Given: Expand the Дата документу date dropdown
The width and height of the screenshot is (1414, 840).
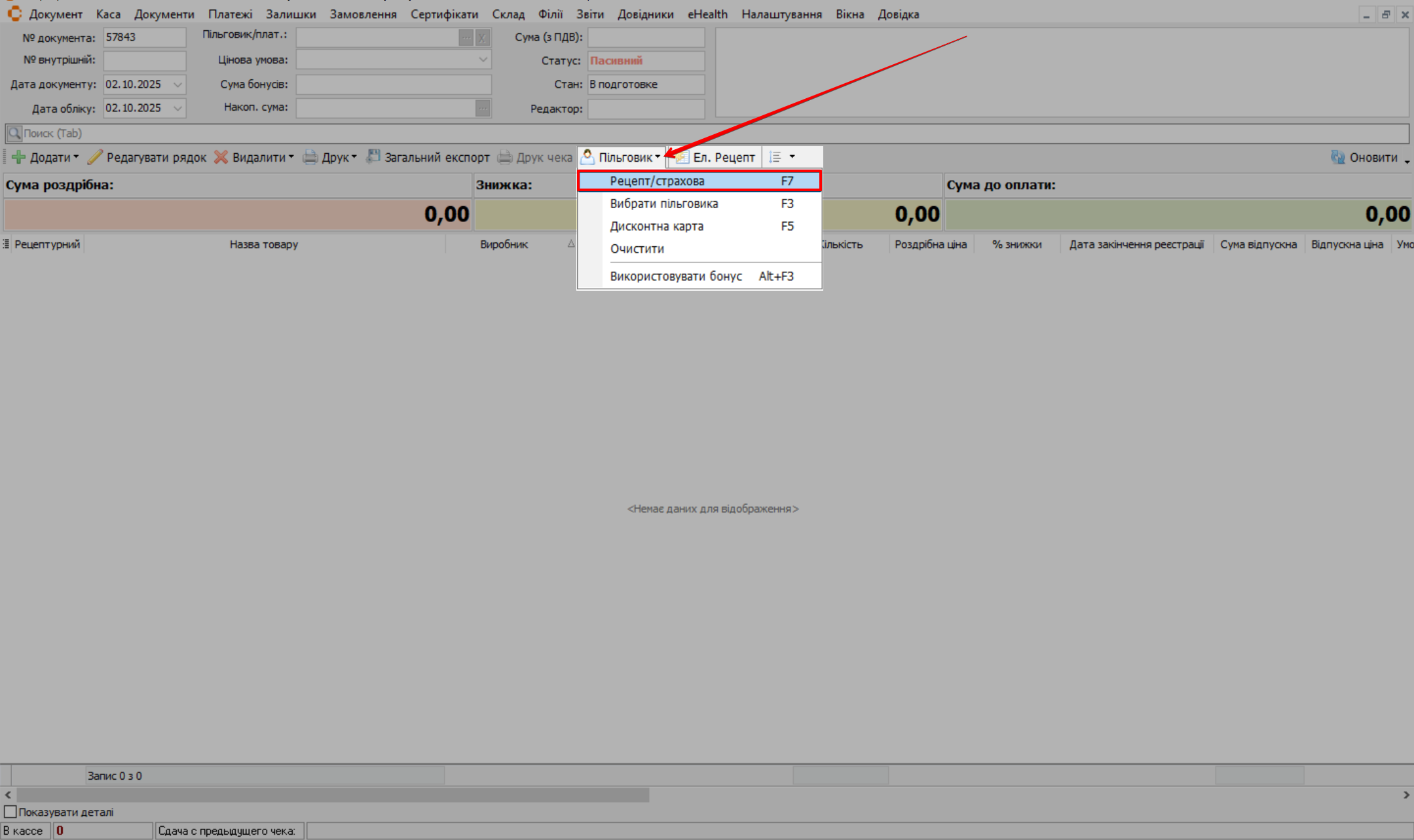Looking at the screenshot, I should click(177, 84).
